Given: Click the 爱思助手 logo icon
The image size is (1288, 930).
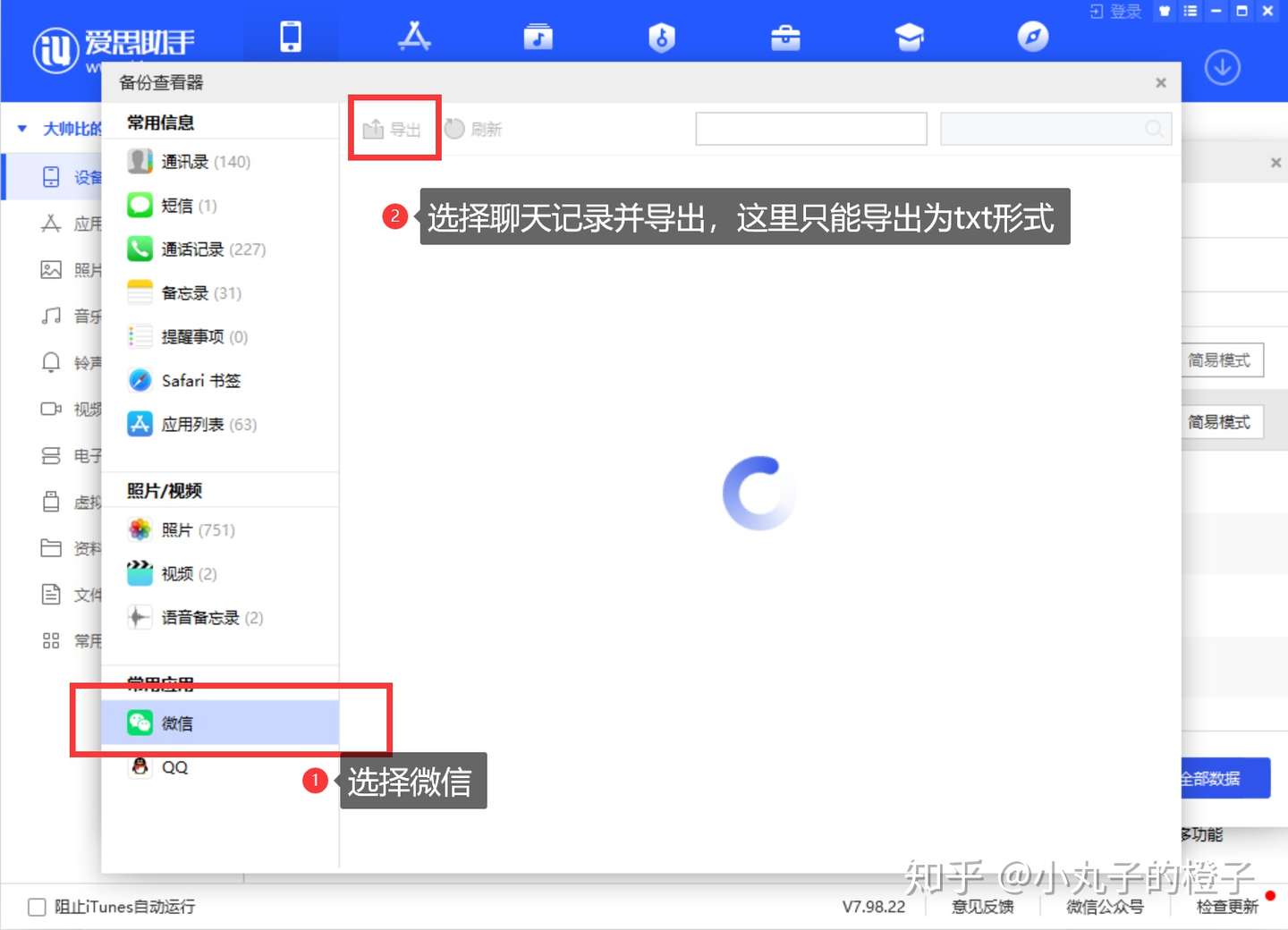Looking at the screenshot, I should (55, 50).
